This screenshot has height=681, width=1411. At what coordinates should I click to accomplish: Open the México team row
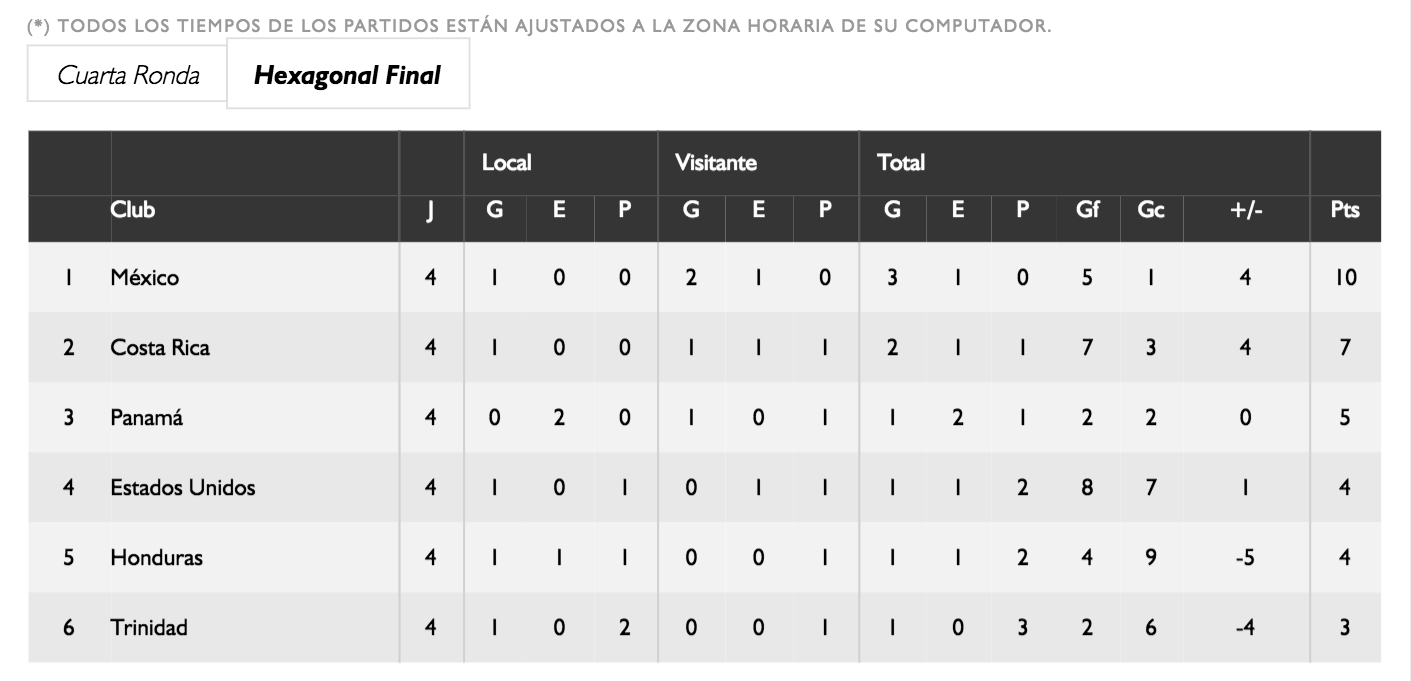pyautogui.click(x=145, y=278)
